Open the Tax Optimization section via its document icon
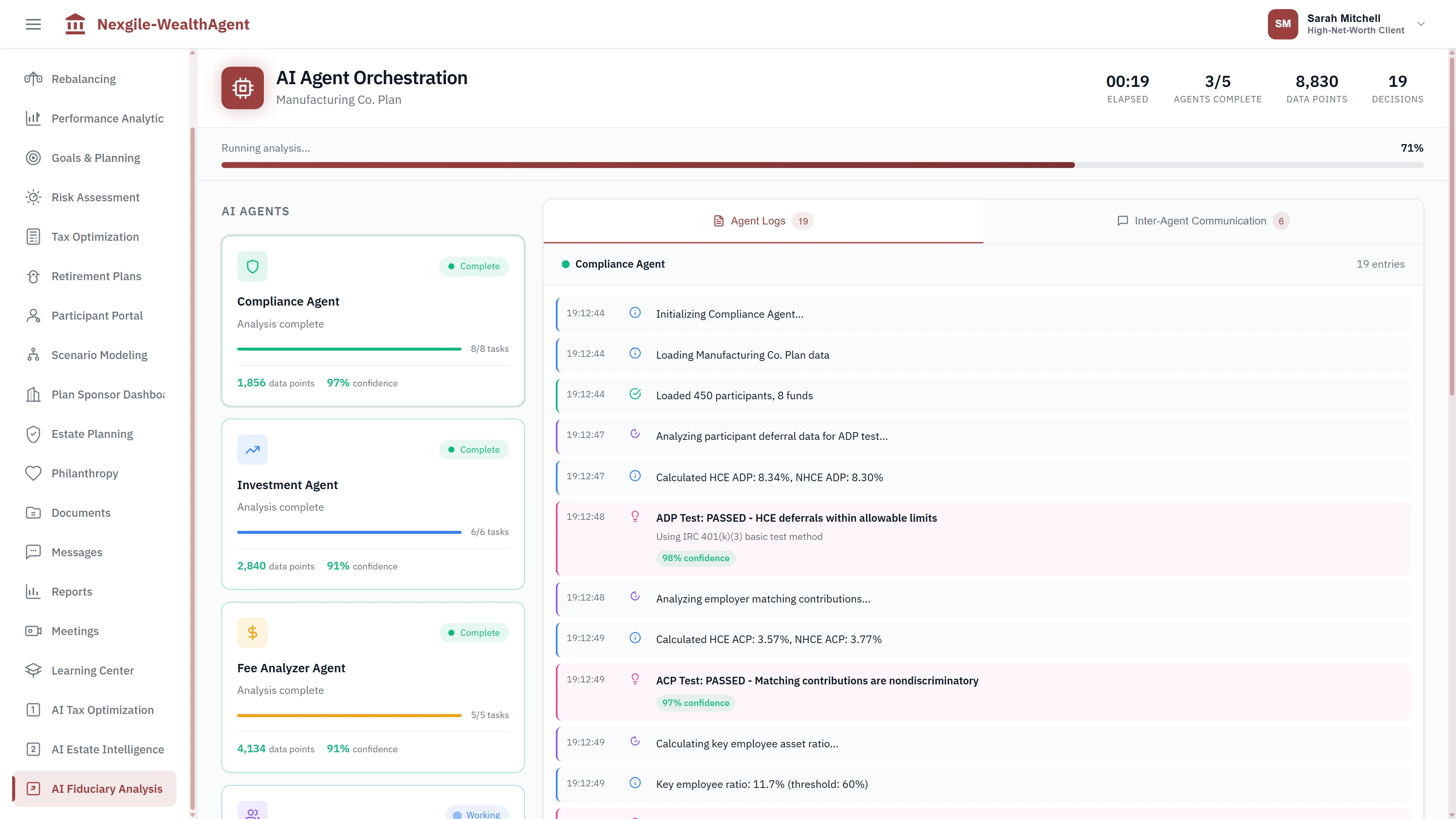Viewport: 1456px width, 819px height. [x=33, y=236]
